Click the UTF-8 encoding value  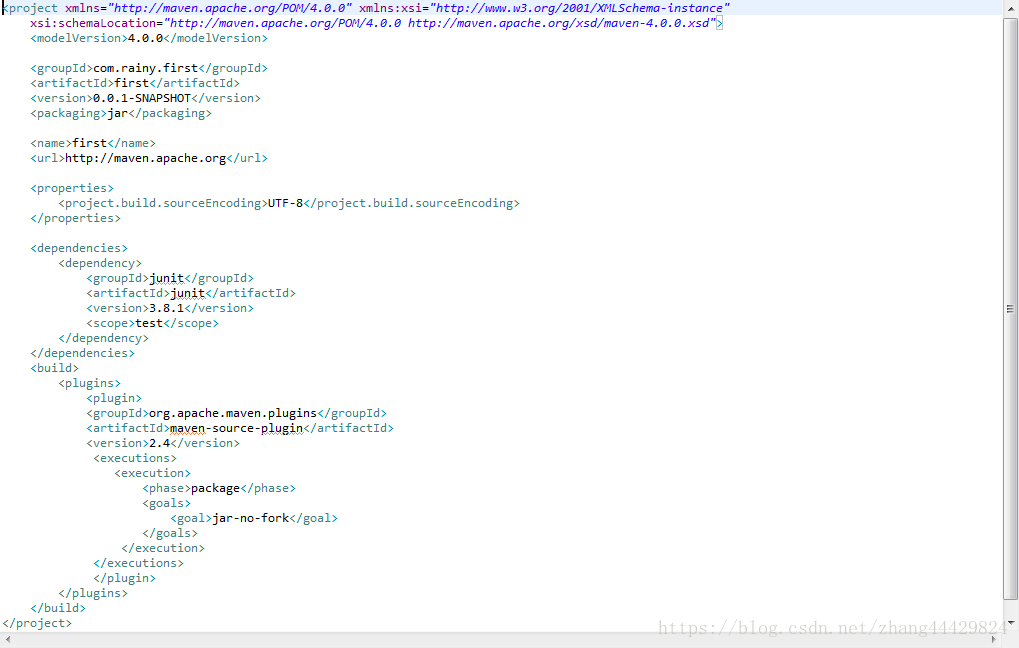285,203
